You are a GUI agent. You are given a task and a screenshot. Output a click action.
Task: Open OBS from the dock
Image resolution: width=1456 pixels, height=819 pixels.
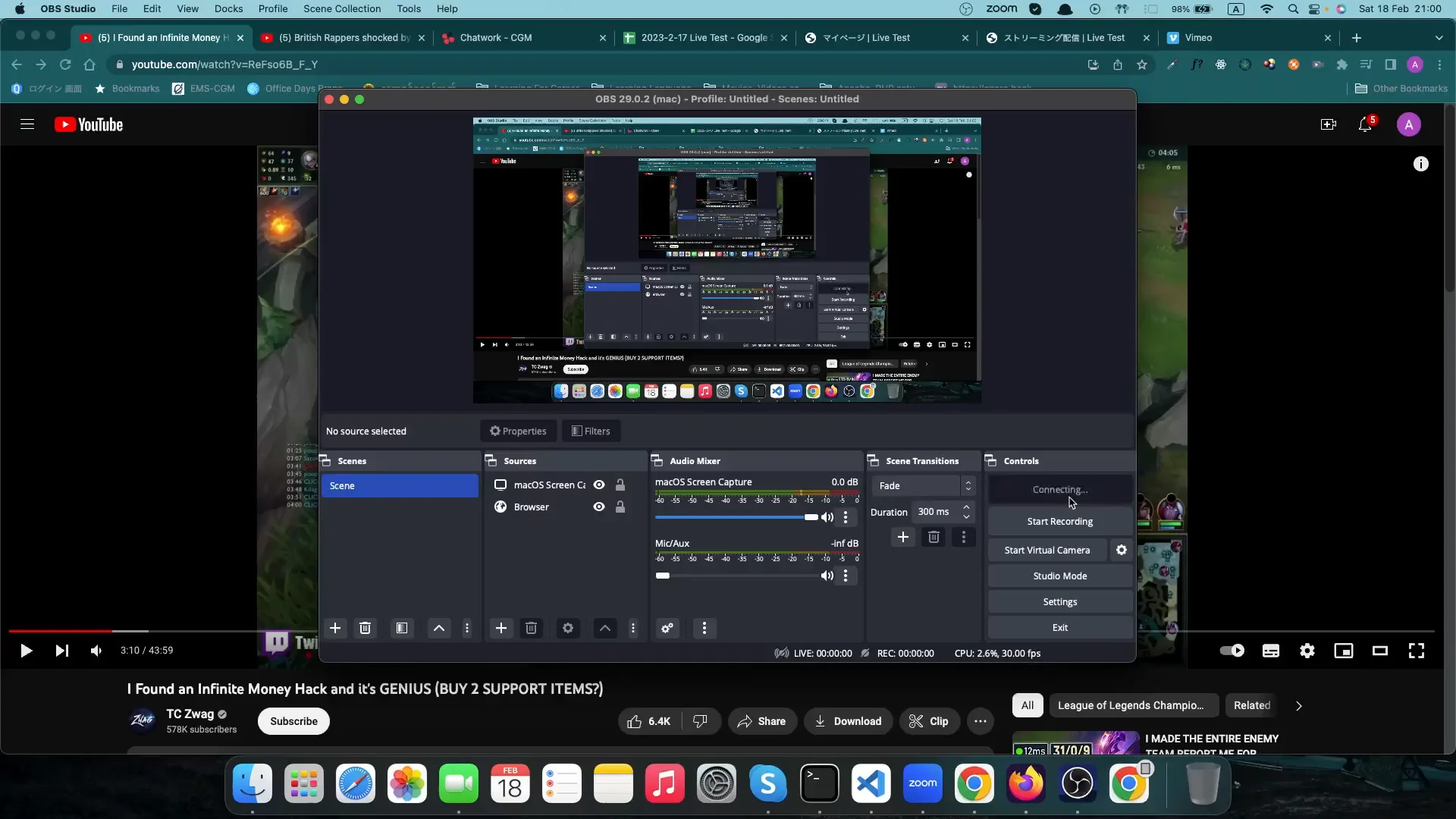pos(1078,783)
